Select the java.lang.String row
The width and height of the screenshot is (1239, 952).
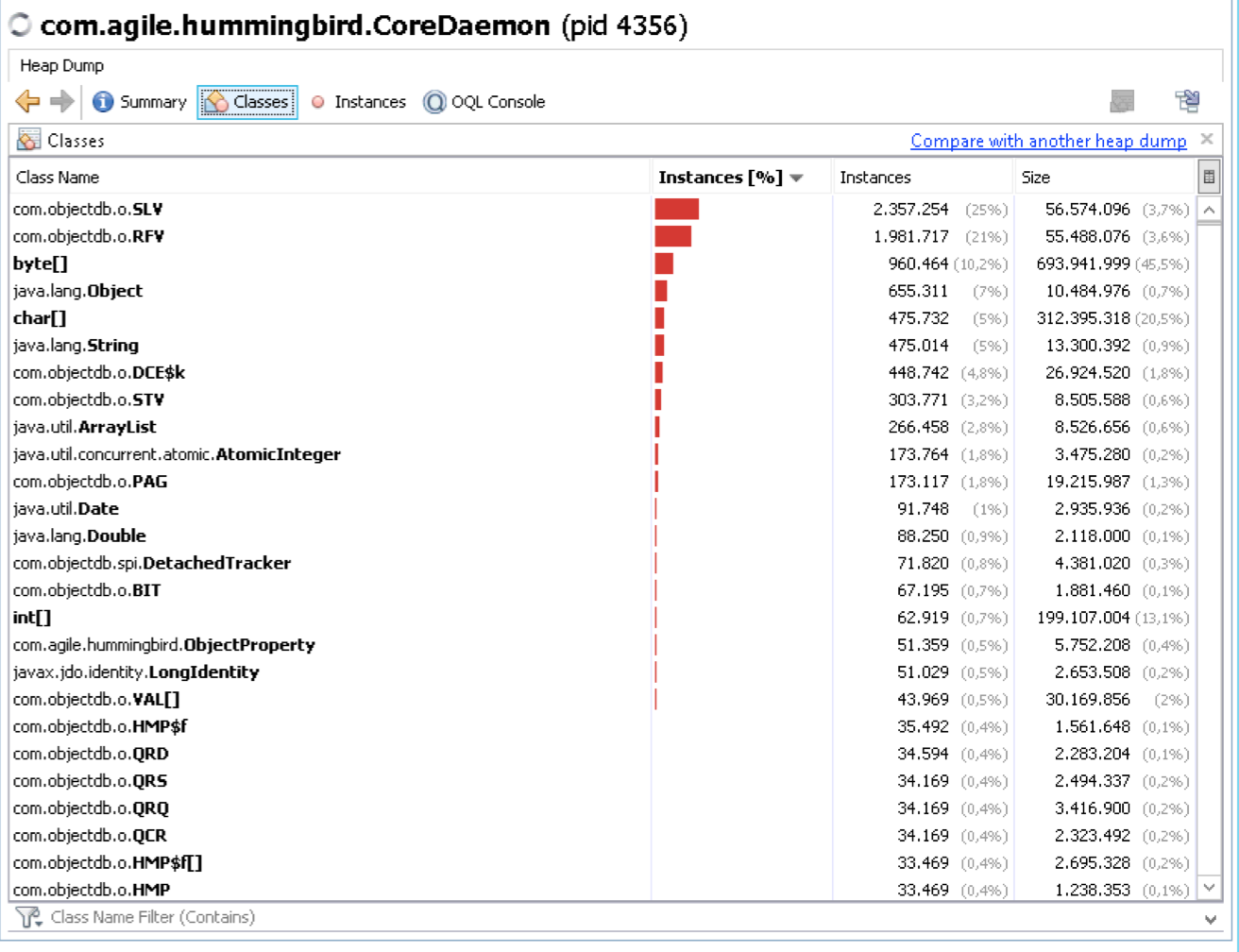[603, 346]
